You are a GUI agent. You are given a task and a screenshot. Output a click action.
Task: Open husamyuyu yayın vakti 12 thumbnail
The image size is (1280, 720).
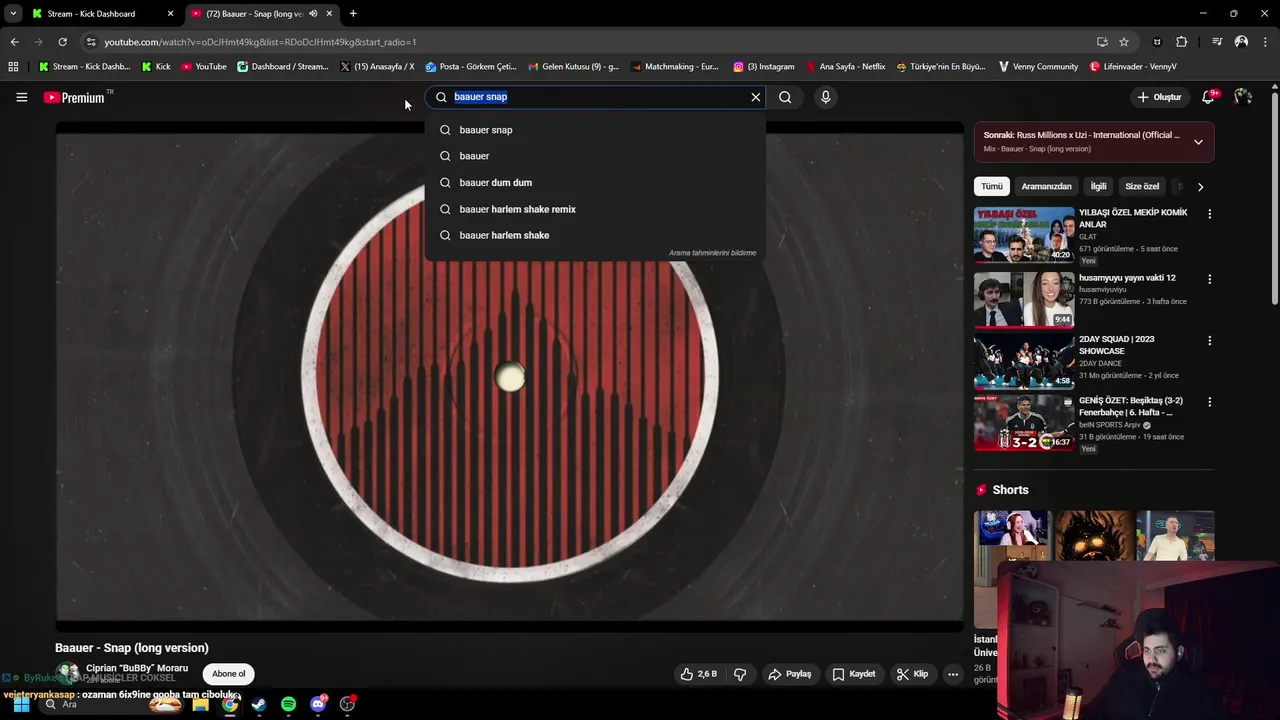(1024, 299)
